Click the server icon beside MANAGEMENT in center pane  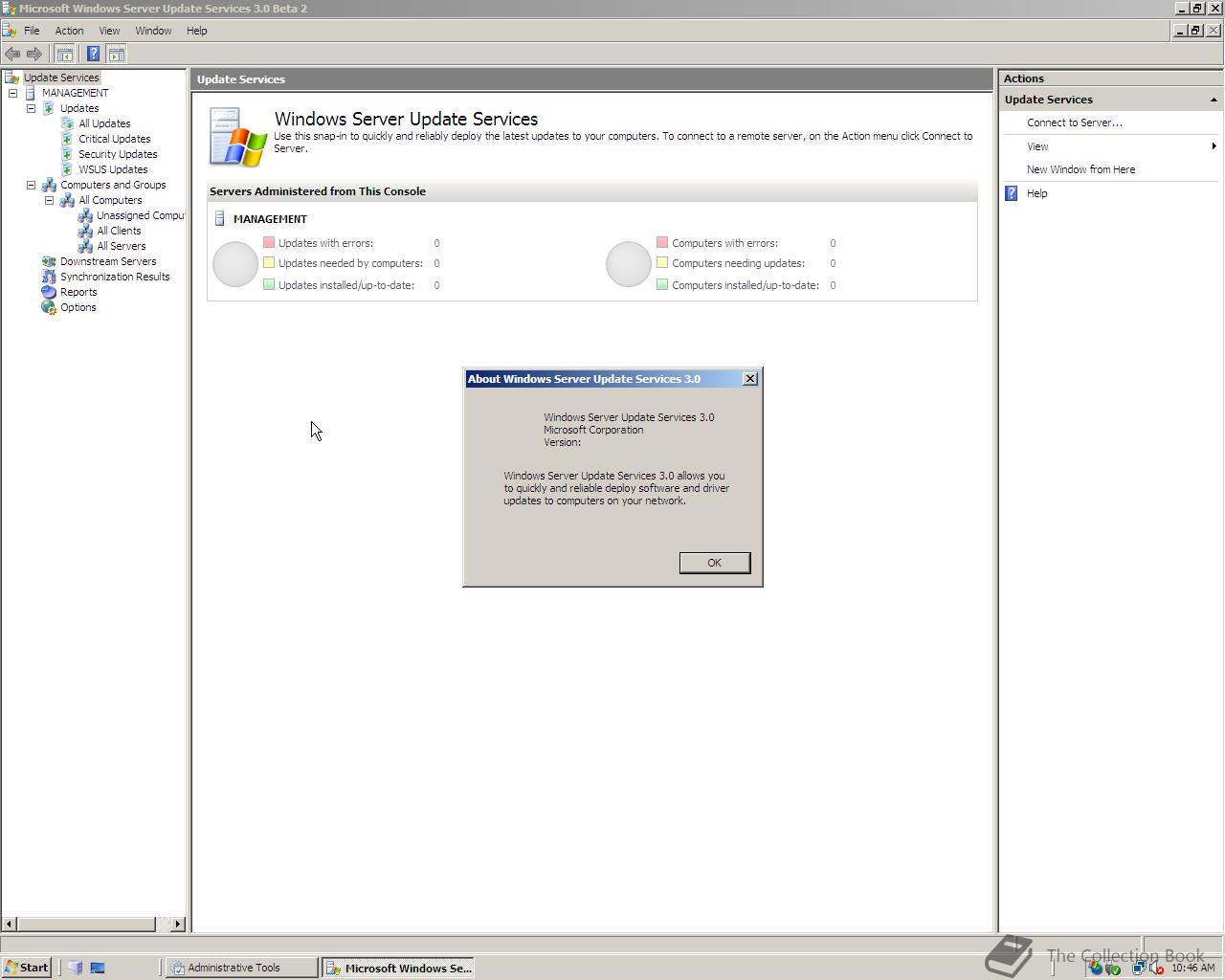click(x=219, y=219)
